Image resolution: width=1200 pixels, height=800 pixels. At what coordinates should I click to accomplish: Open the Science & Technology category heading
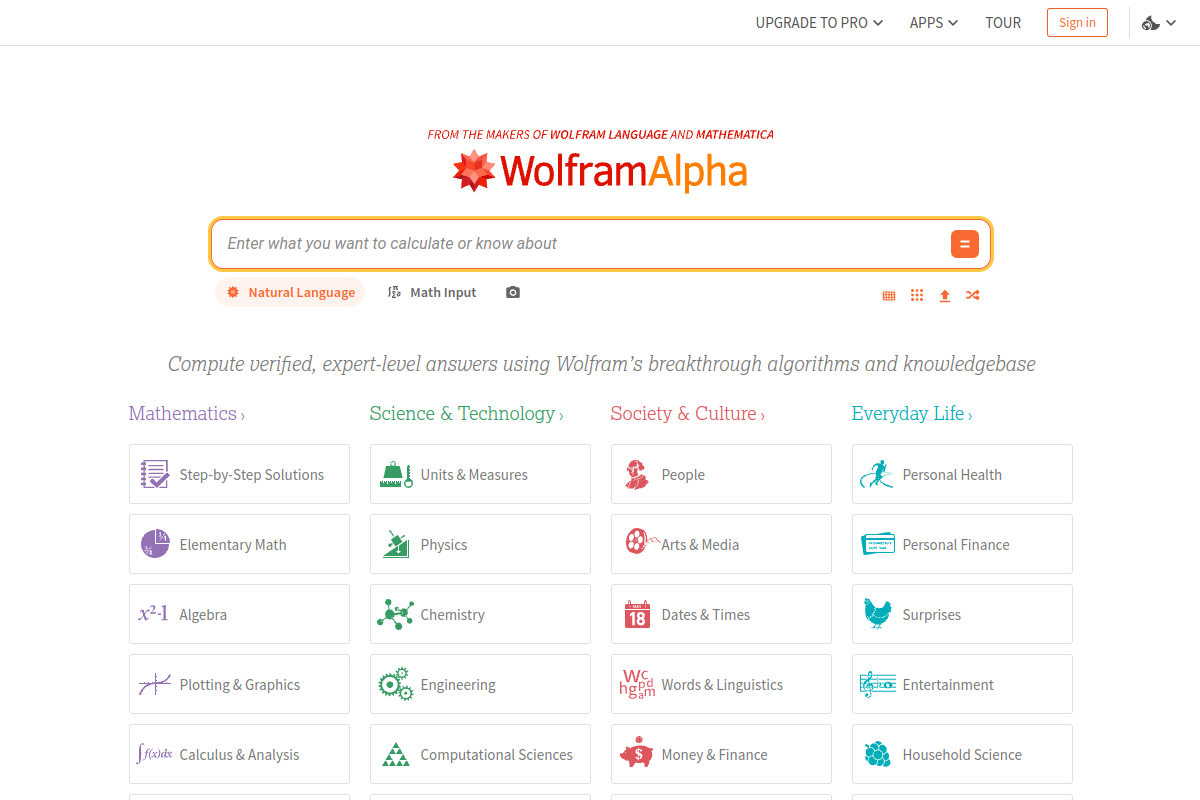(467, 413)
